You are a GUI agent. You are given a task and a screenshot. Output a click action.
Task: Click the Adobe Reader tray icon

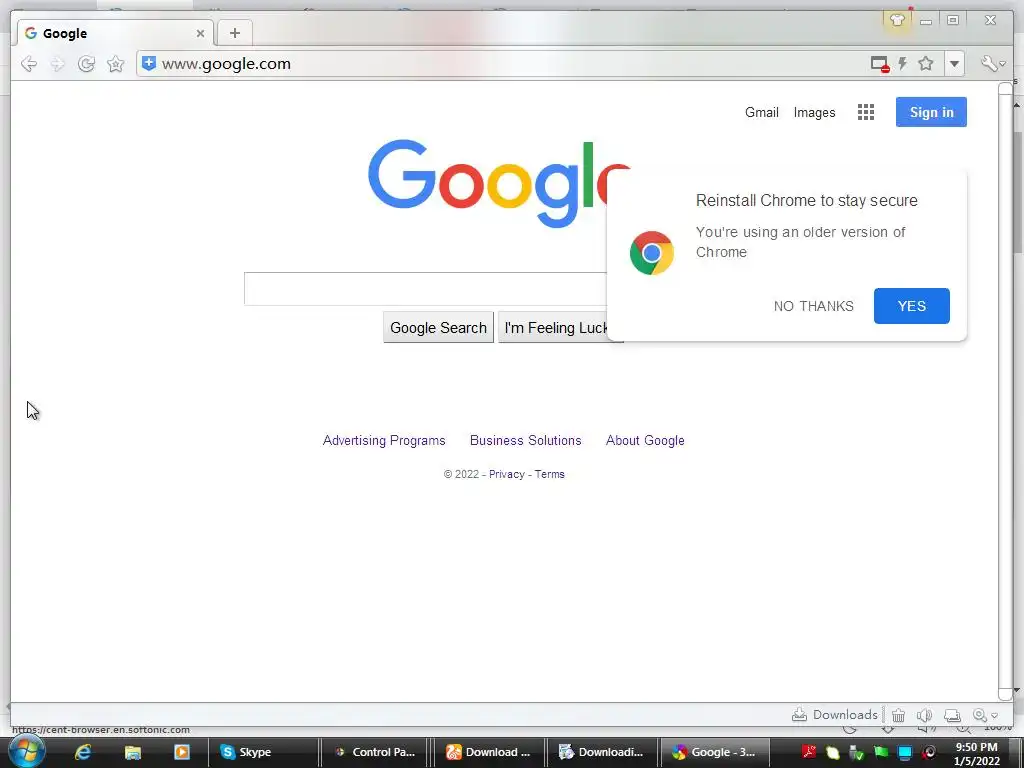pos(808,752)
